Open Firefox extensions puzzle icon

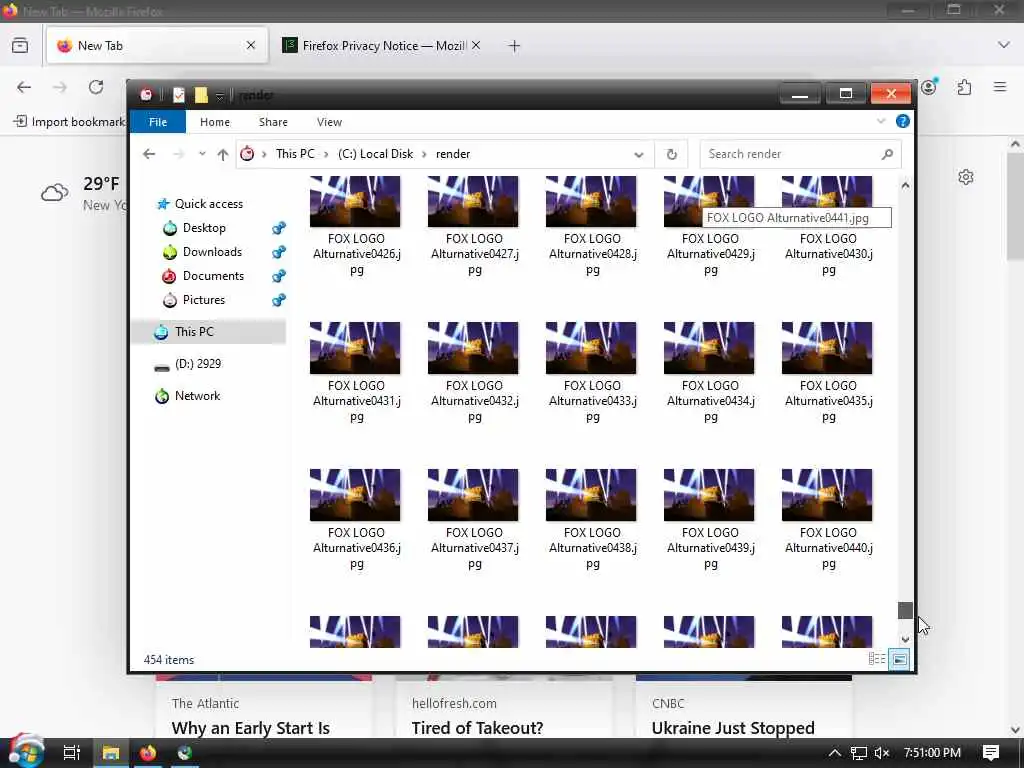964,87
